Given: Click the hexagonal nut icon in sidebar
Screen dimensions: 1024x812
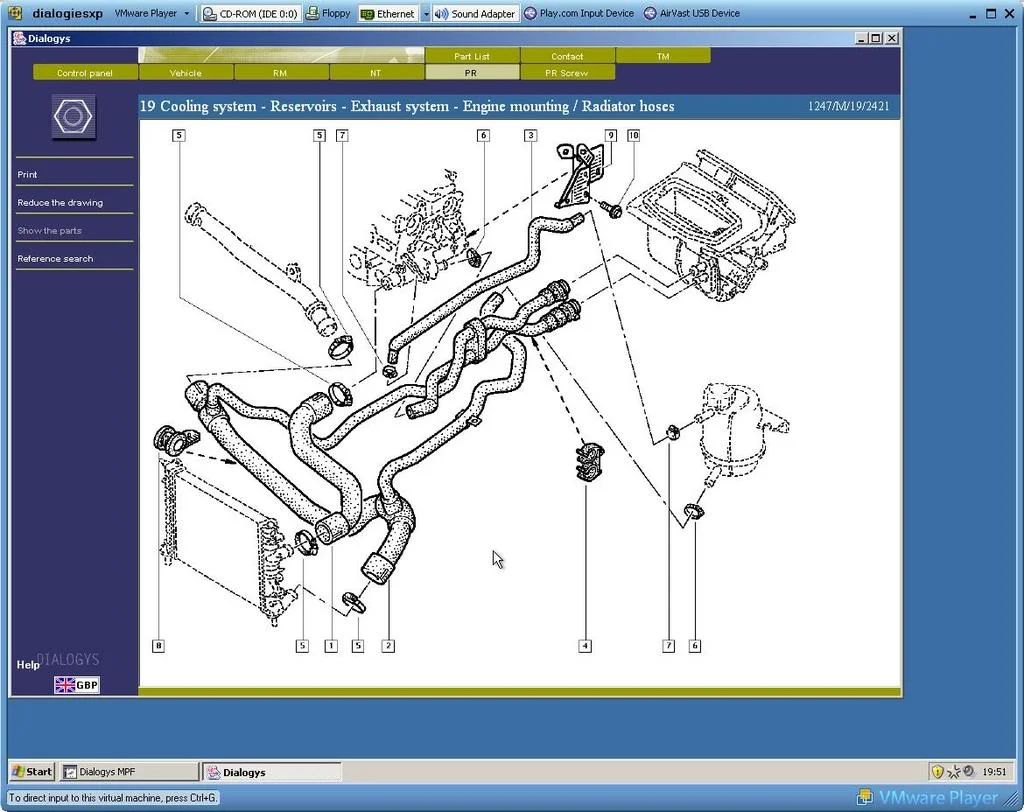Looking at the screenshot, I should (x=73, y=117).
